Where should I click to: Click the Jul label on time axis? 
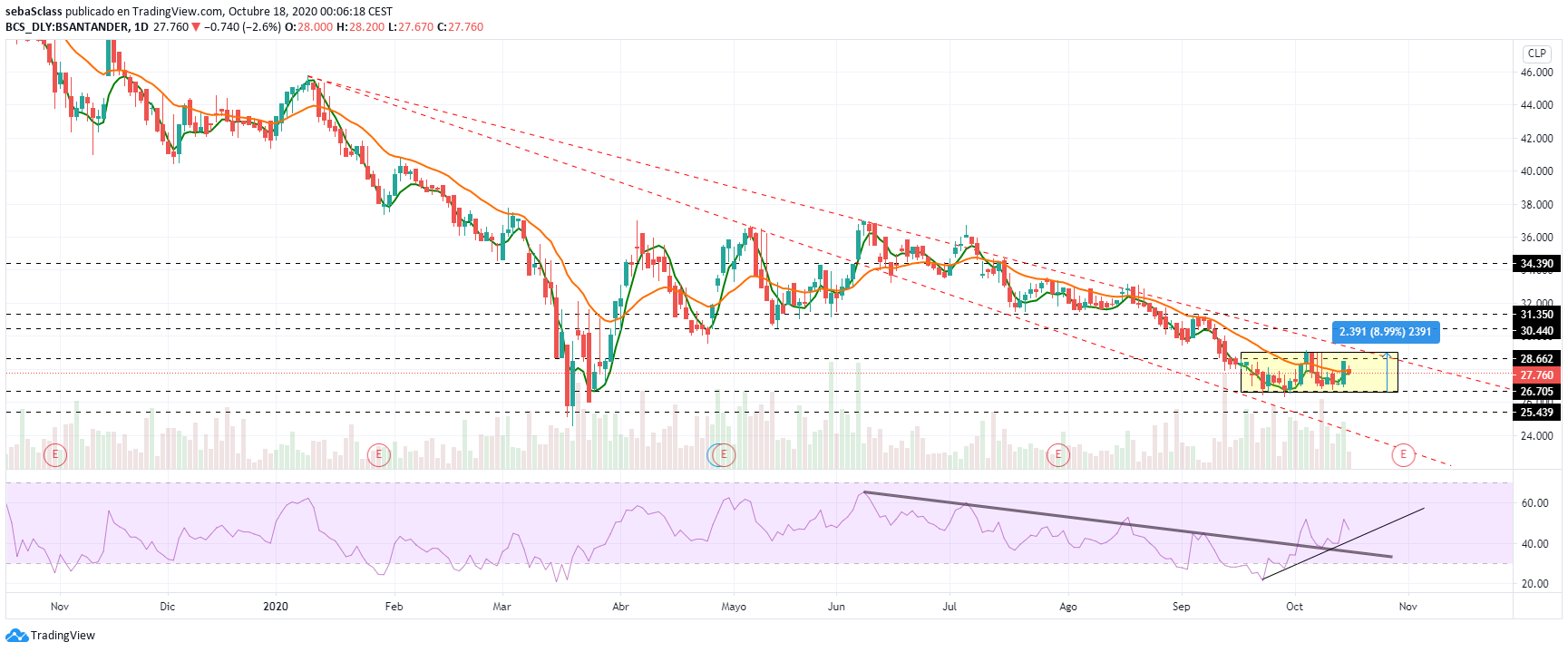[x=950, y=607]
